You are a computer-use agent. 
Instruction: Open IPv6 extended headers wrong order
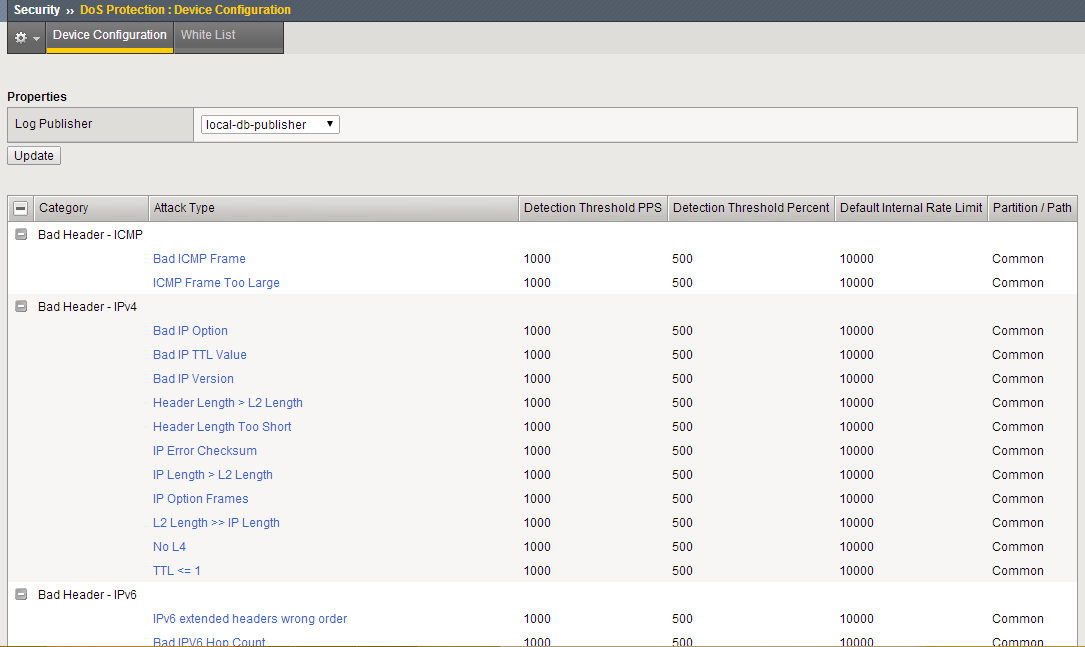250,619
